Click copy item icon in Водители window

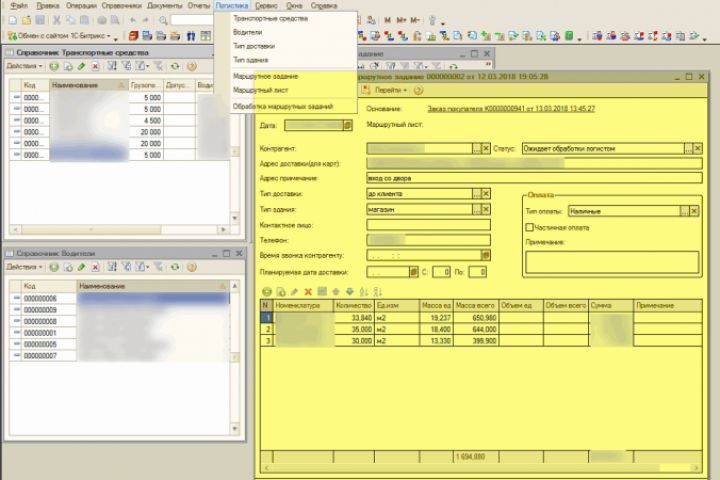pyautogui.click(x=68, y=267)
